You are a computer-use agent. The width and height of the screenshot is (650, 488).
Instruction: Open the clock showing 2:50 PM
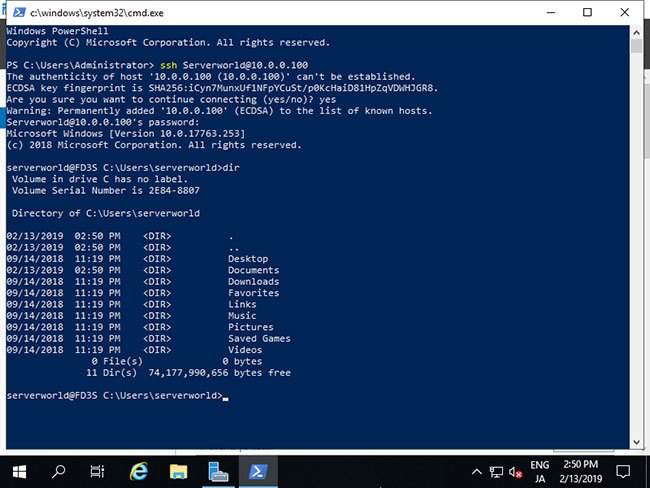click(x=580, y=472)
